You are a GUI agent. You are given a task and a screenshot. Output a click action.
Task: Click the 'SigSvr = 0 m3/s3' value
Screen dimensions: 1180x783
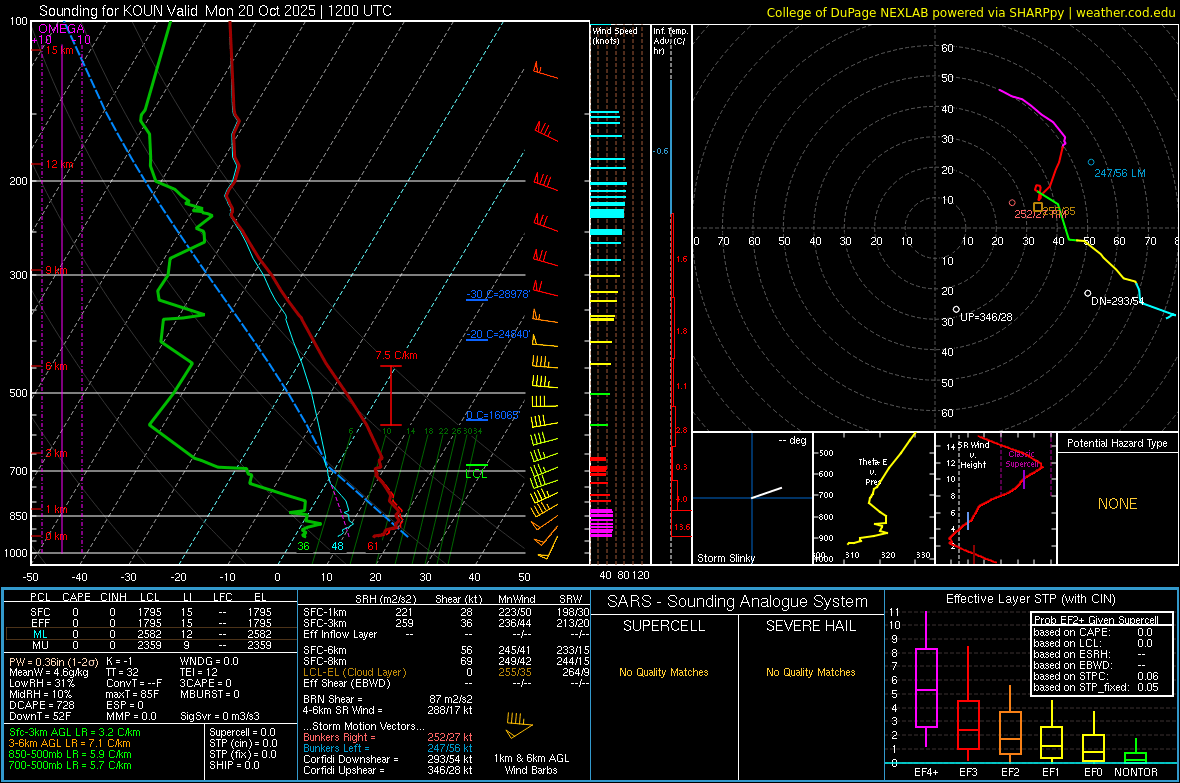pyautogui.click(x=220, y=716)
